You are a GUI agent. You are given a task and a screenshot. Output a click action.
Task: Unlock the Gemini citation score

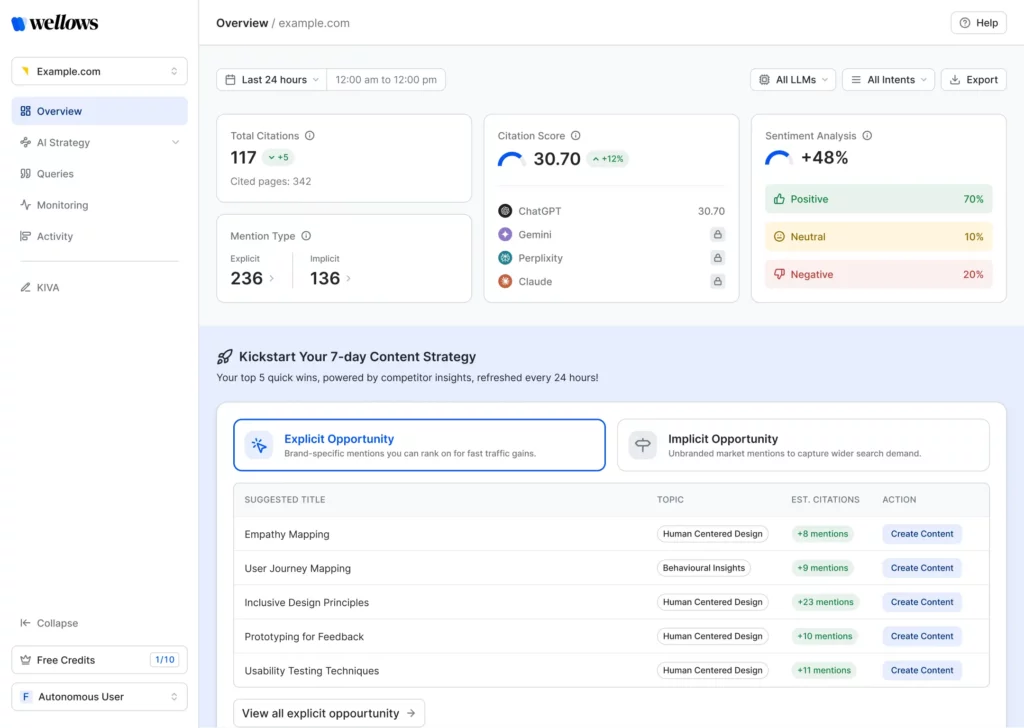(718, 234)
